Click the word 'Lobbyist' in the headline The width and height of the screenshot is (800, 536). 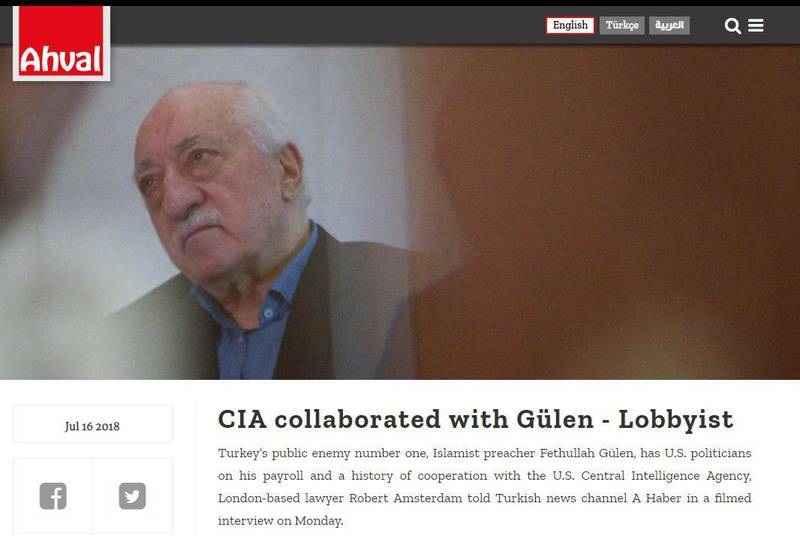pyautogui.click(x=676, y=419)
